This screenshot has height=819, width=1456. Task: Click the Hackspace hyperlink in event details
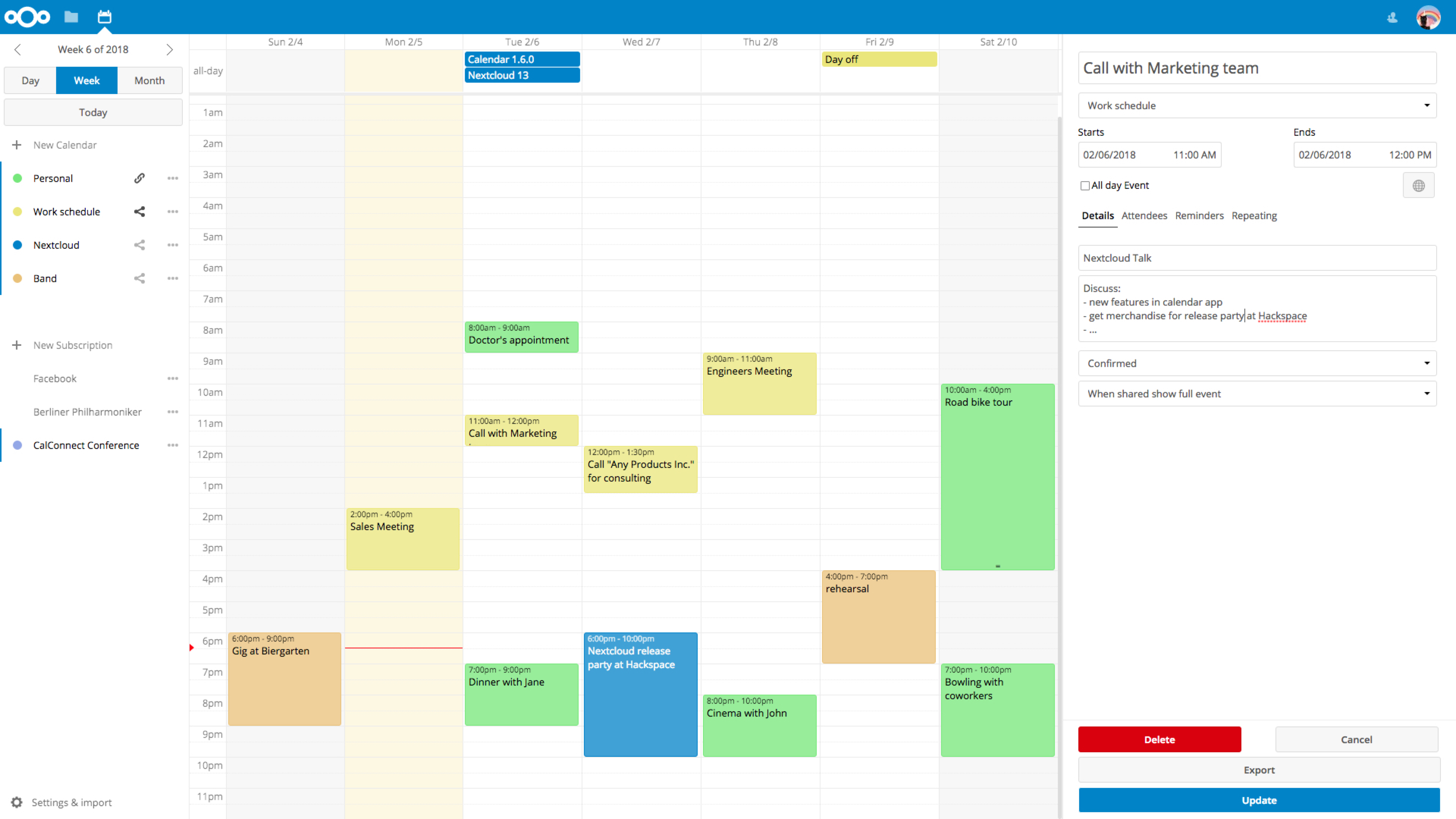[1283, 316]
